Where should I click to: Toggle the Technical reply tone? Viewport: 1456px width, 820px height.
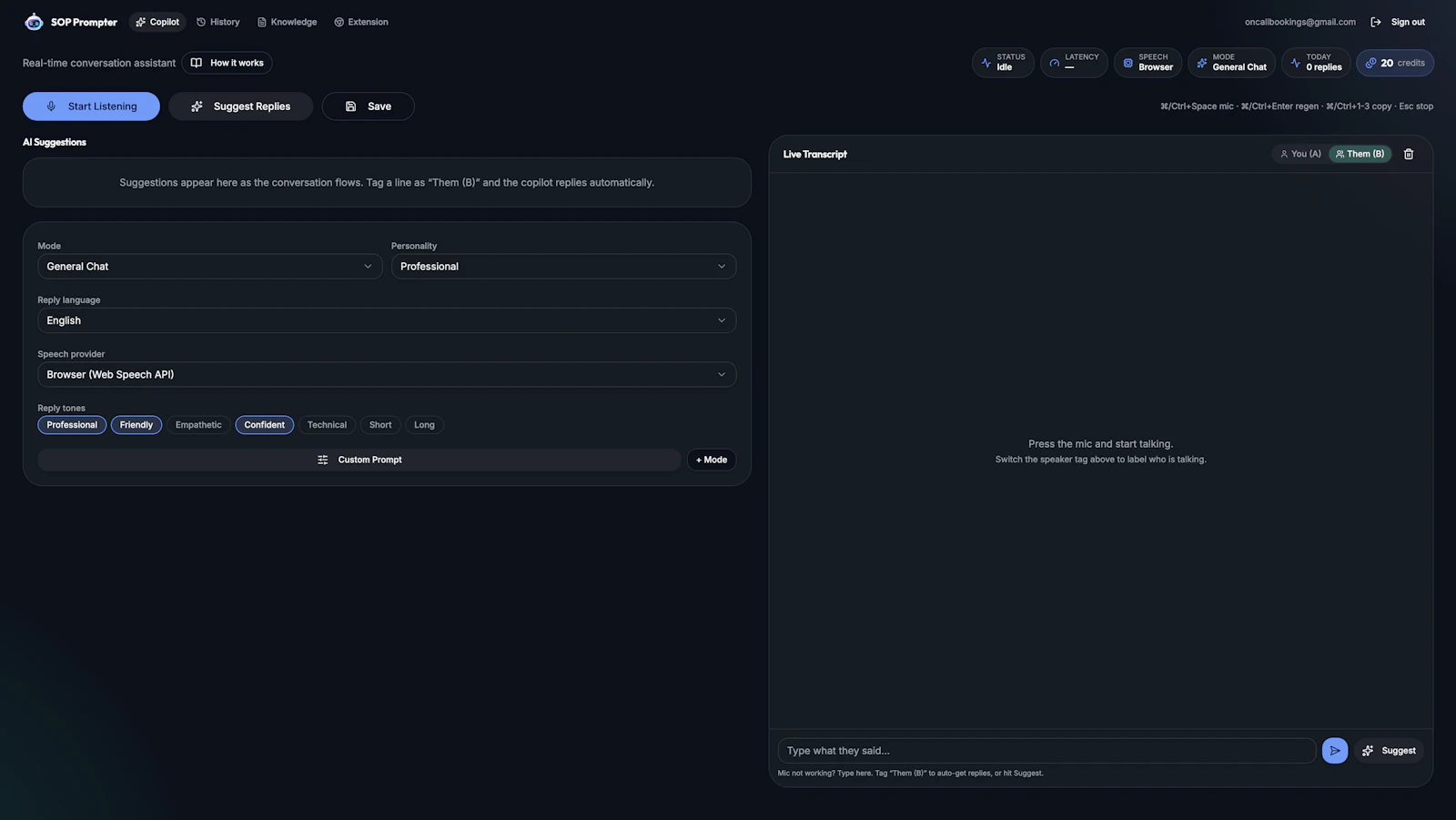pyautogui.click(x=327, y=425)
